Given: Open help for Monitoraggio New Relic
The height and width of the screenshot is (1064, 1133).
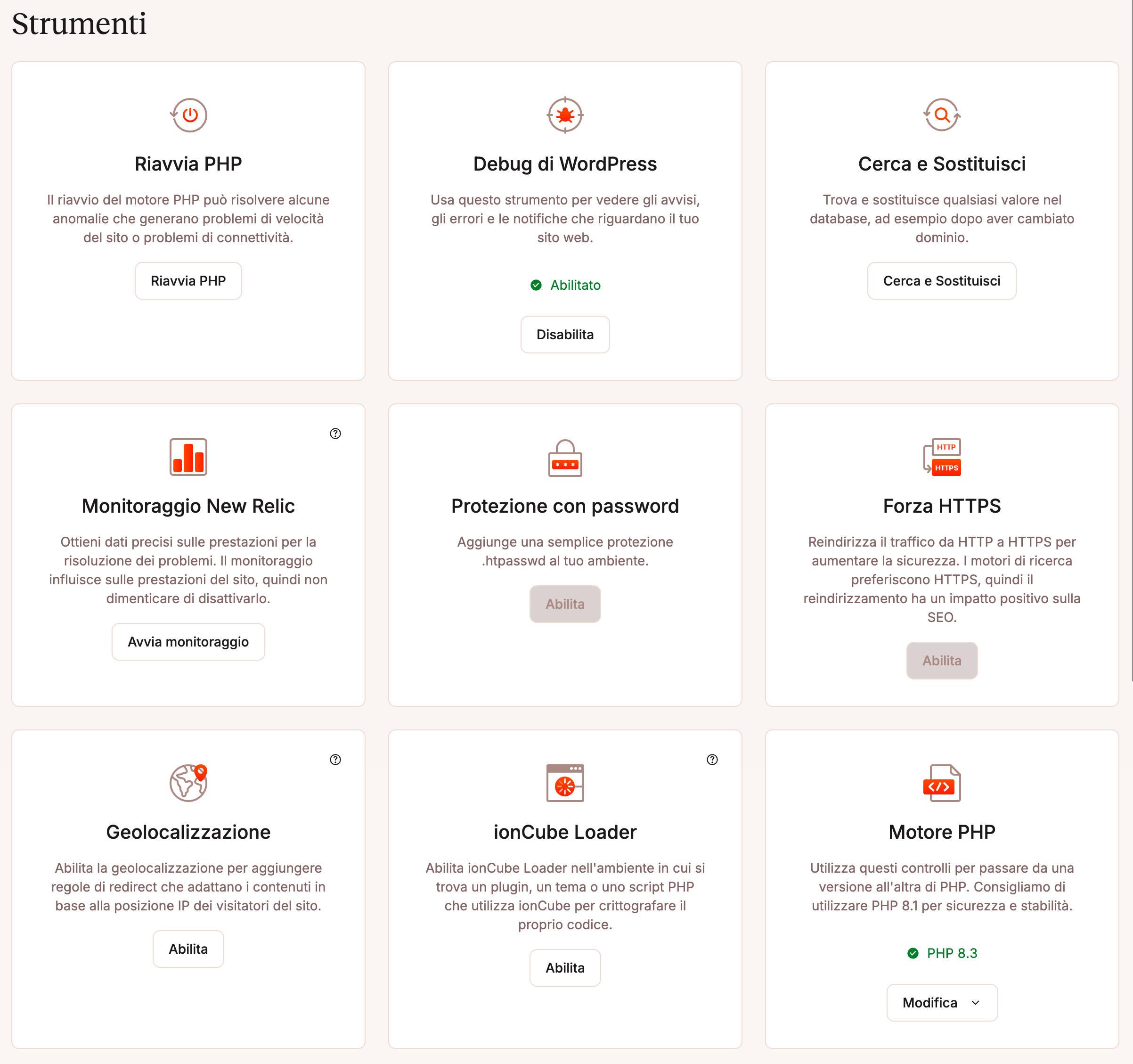Looking at the screenshot, I should (336, 434).
